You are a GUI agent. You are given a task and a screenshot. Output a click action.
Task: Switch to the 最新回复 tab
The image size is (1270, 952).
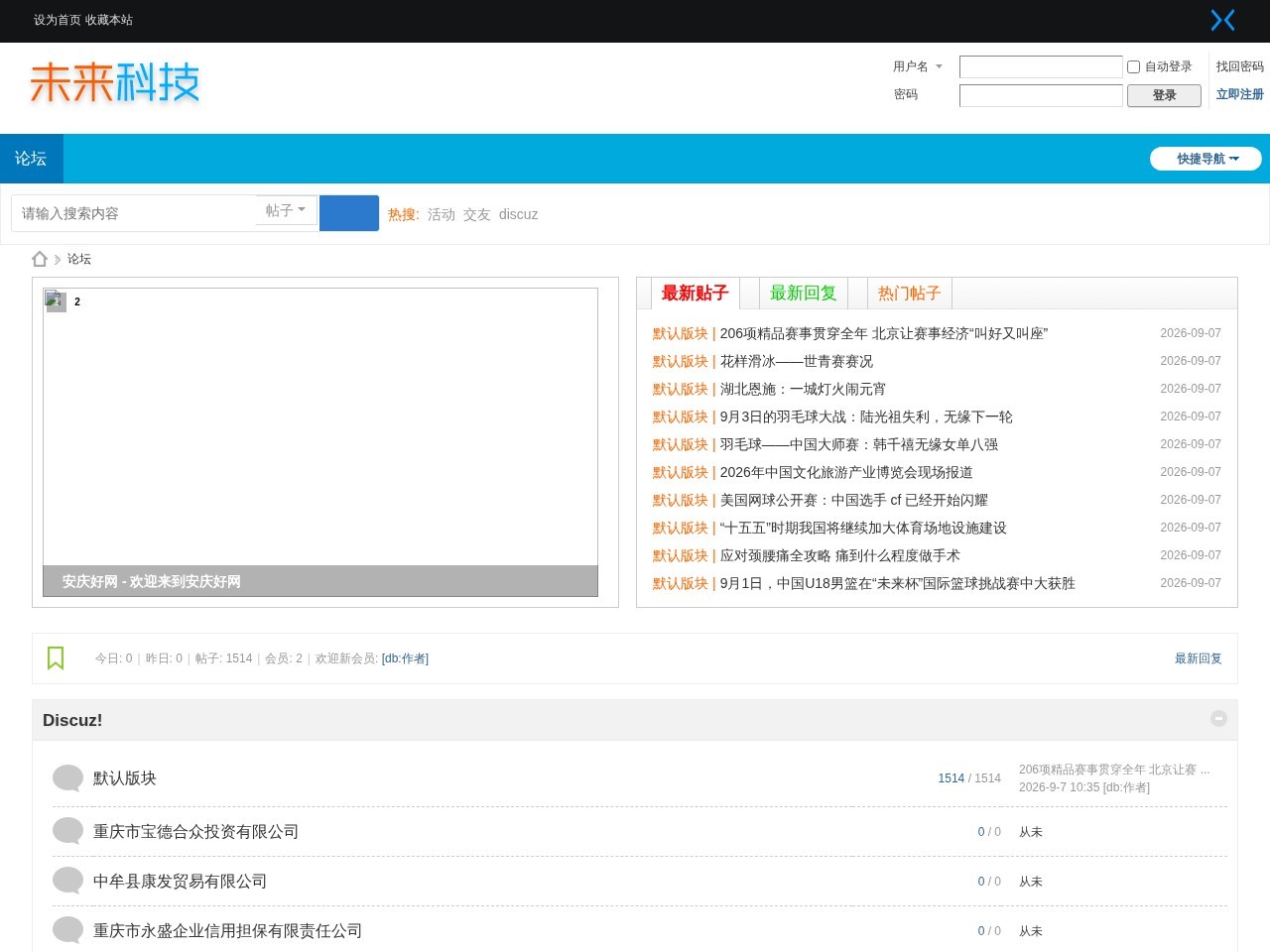coord(804,294)
